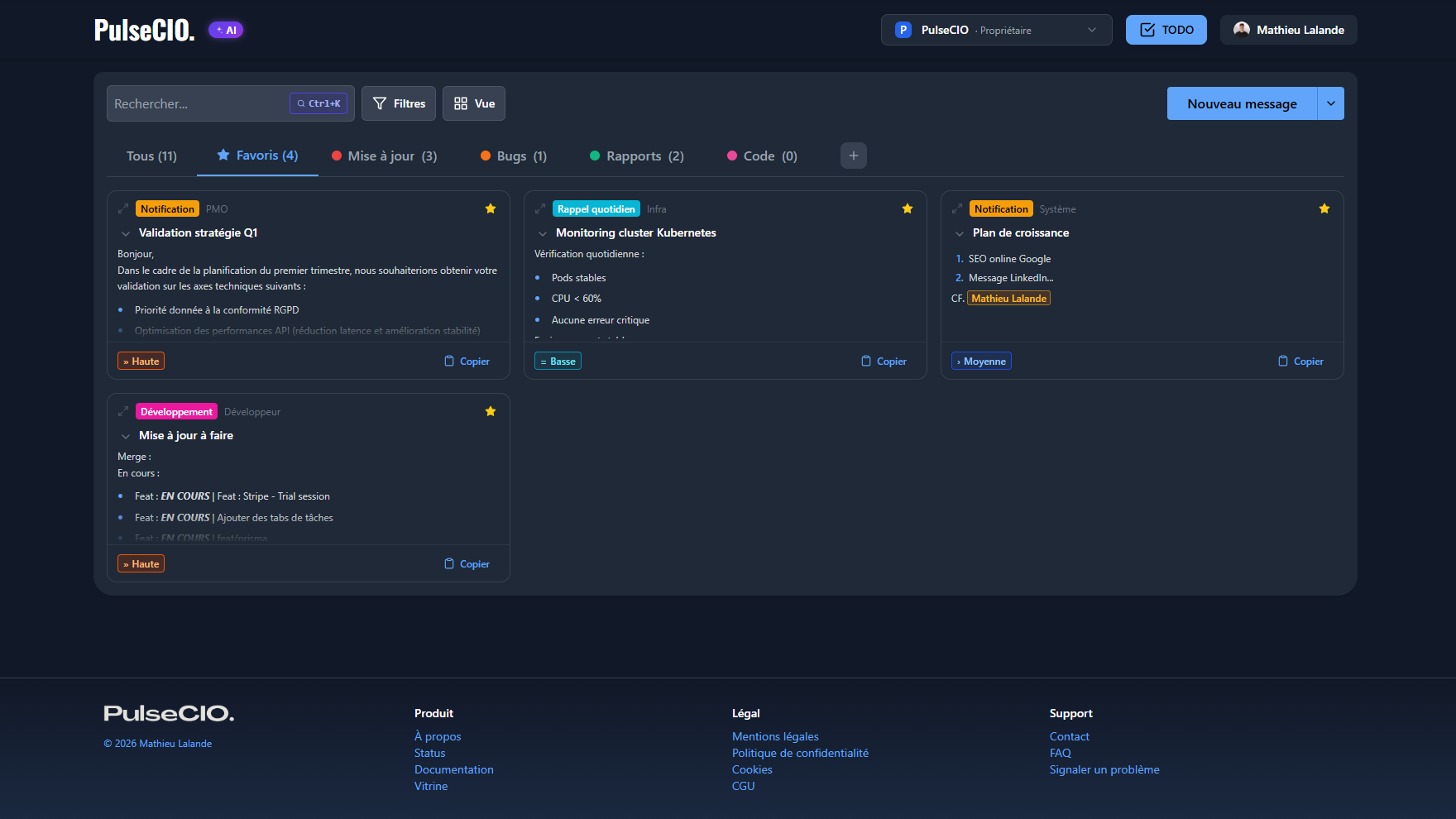This screenshot has width=1456, height=819.
Task: Copy the Plan de croissance message
Action: coord(1301,361)
